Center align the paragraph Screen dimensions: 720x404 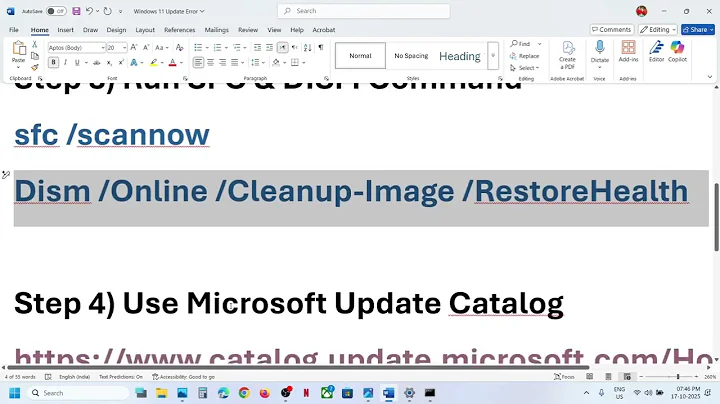[210, 62]
